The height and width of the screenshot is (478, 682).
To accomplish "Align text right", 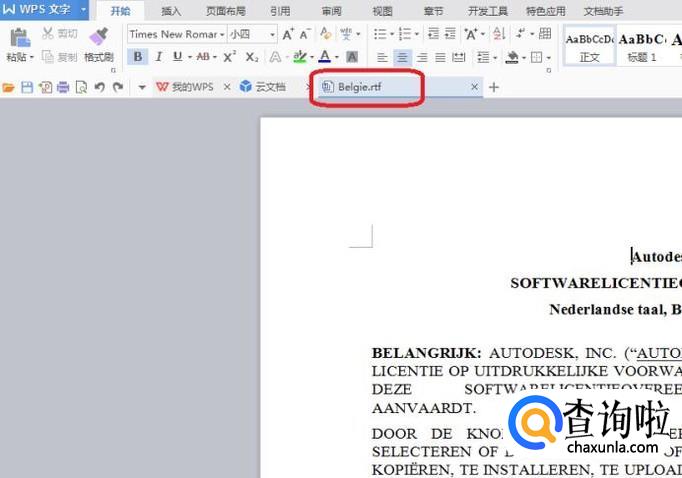I will pos(421,57).
